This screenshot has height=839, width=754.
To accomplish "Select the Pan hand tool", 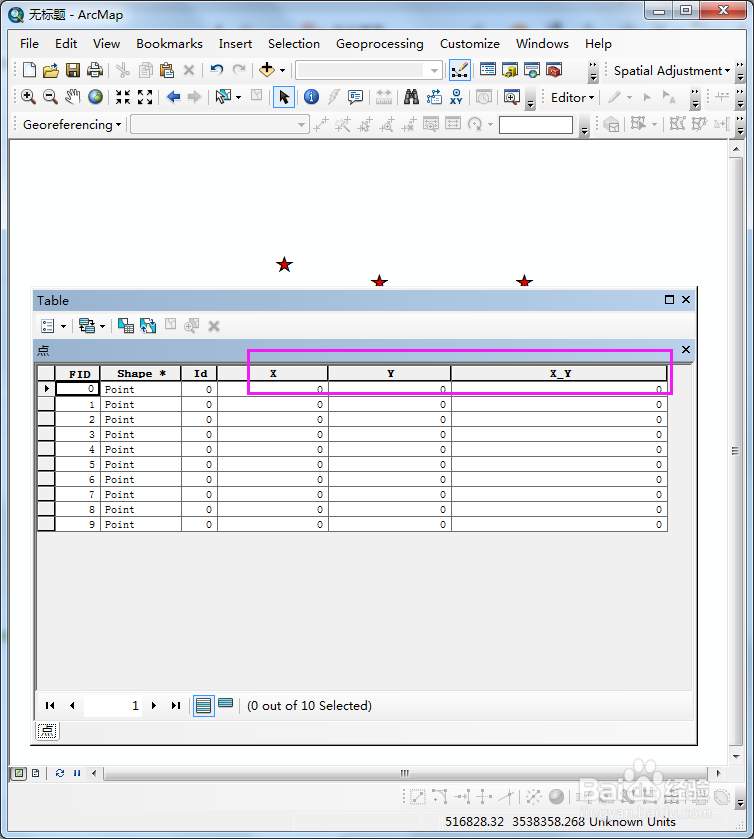I will 73,97.
